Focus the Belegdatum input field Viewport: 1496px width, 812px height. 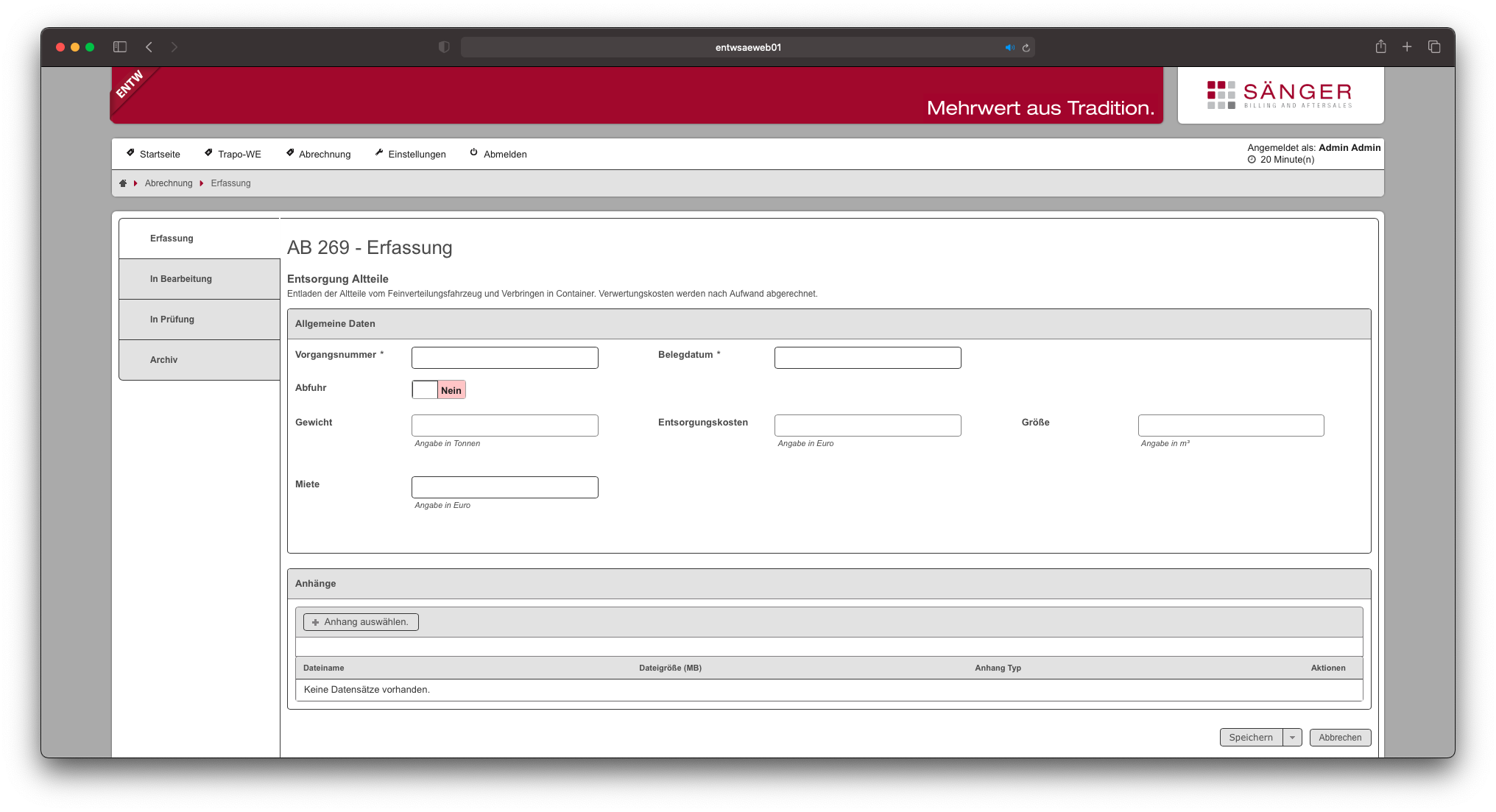click(868, 358)
